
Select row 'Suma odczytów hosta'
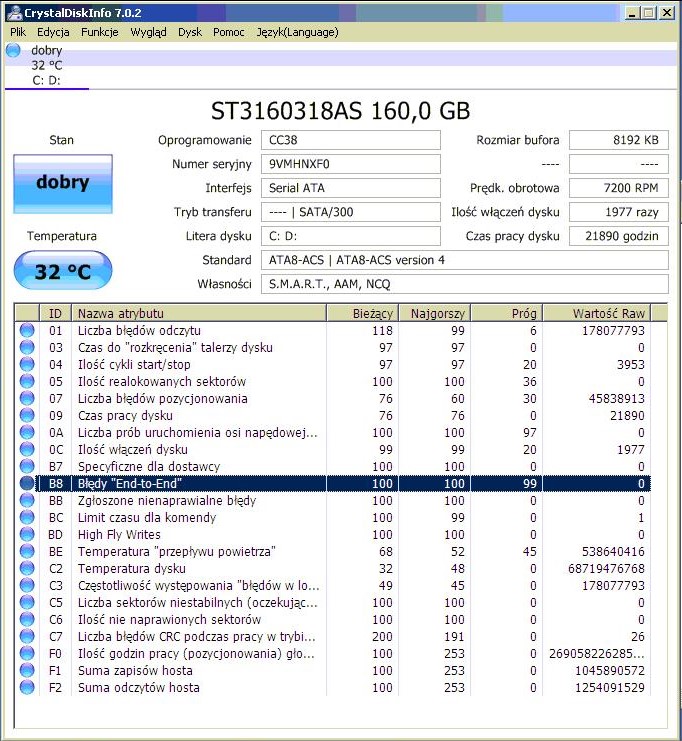pyautogui.click(x=333, y=688)
